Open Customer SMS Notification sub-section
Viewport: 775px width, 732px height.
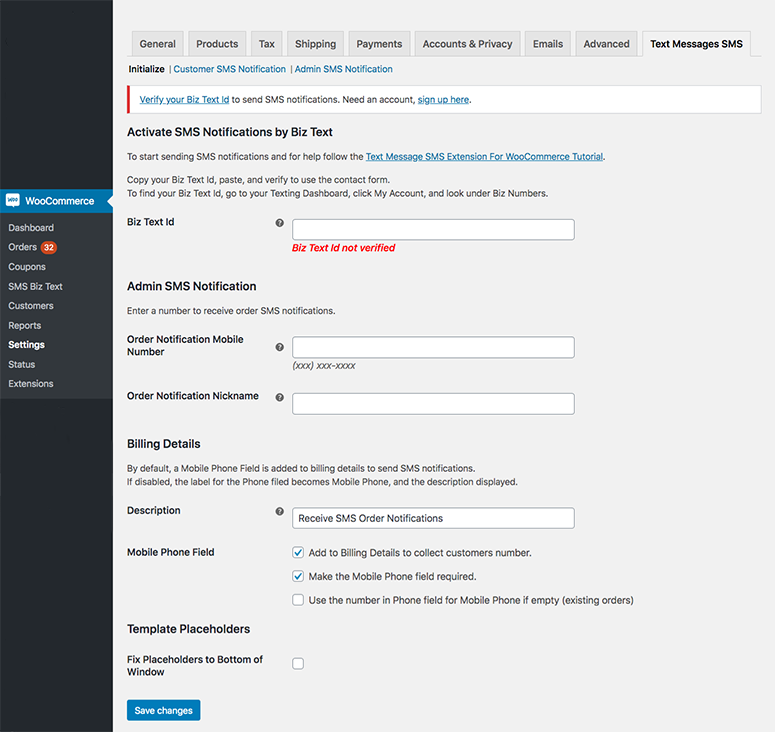point(229,69)
